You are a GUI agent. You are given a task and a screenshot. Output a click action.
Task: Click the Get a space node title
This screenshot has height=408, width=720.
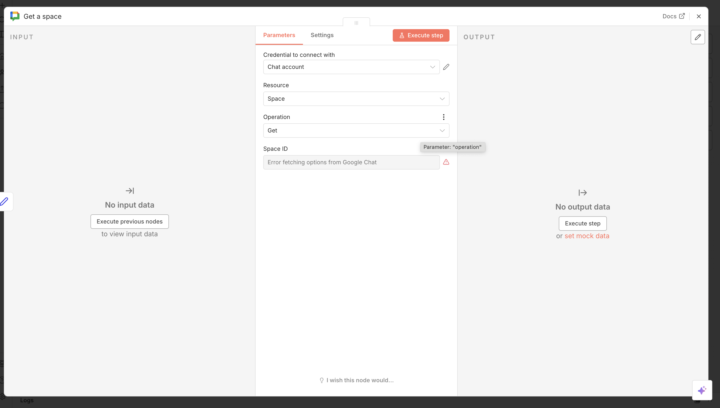42,17
